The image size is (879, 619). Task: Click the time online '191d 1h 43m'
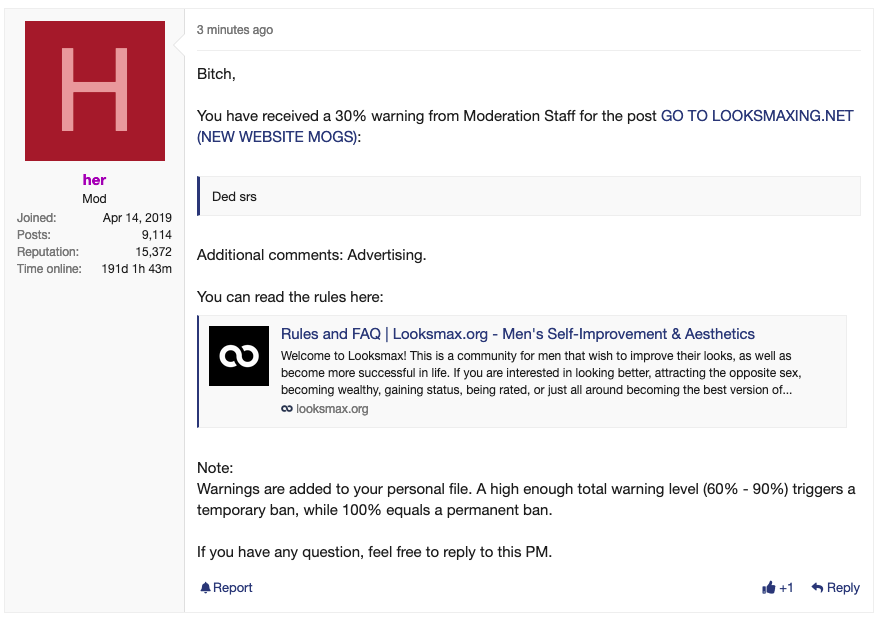point(137,269)
